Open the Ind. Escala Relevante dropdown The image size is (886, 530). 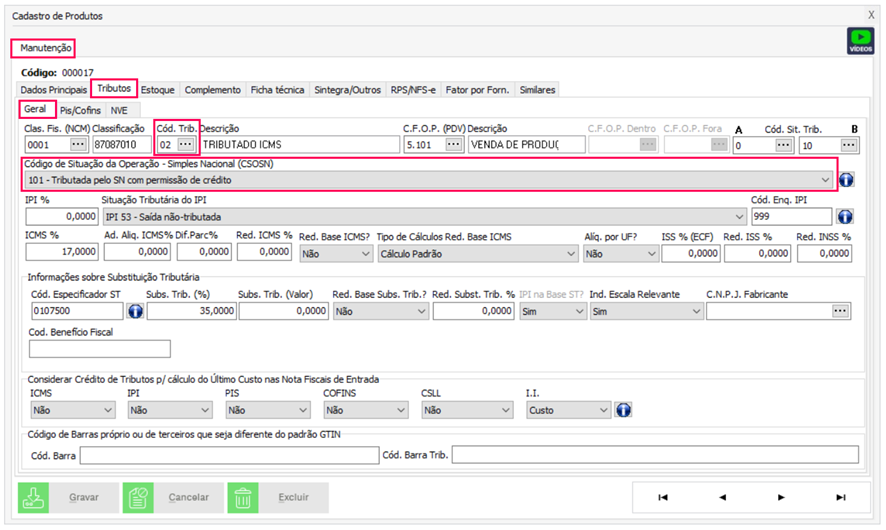[695, 312]
